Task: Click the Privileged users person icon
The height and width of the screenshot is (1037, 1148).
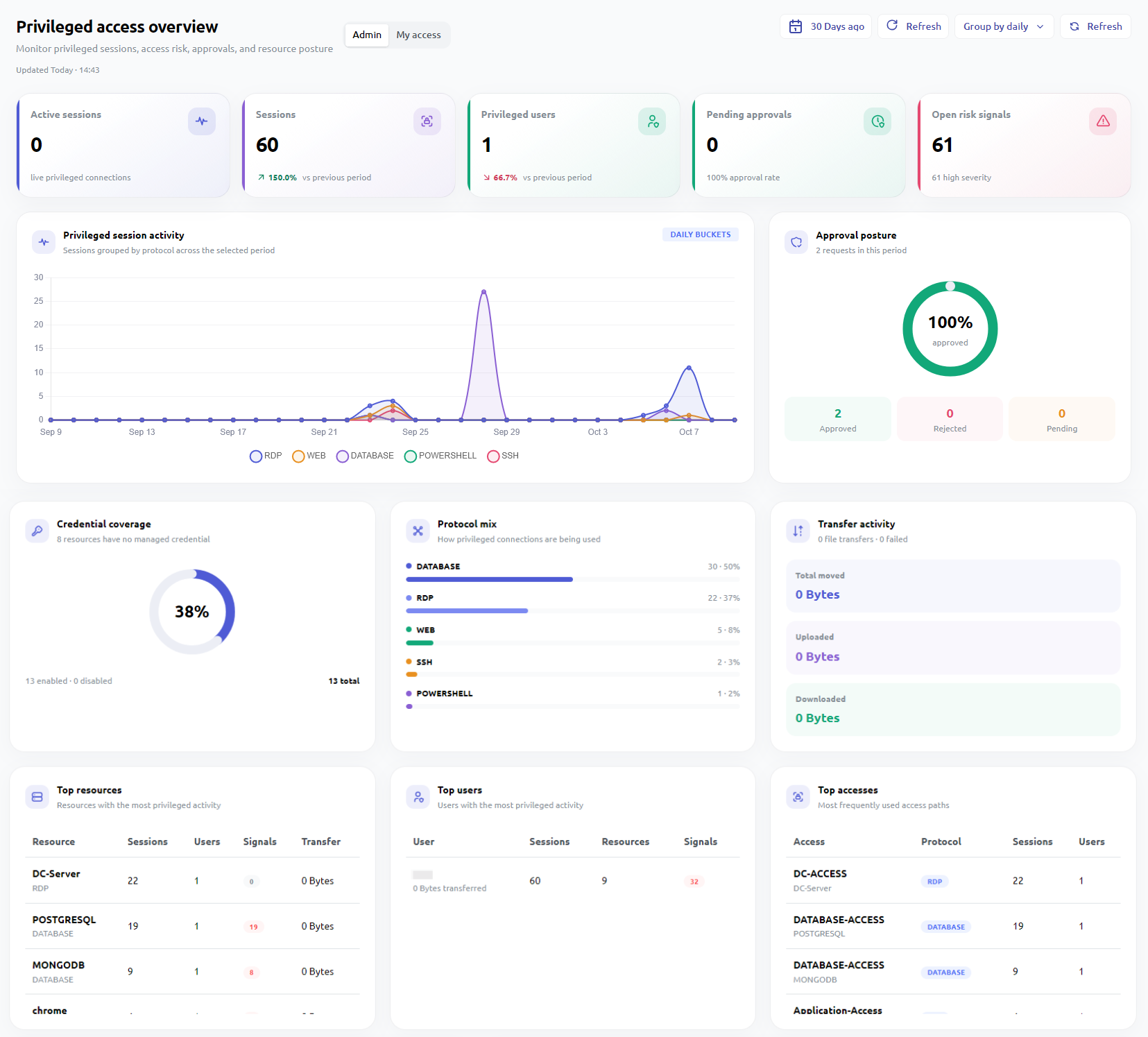Action: 652,121
